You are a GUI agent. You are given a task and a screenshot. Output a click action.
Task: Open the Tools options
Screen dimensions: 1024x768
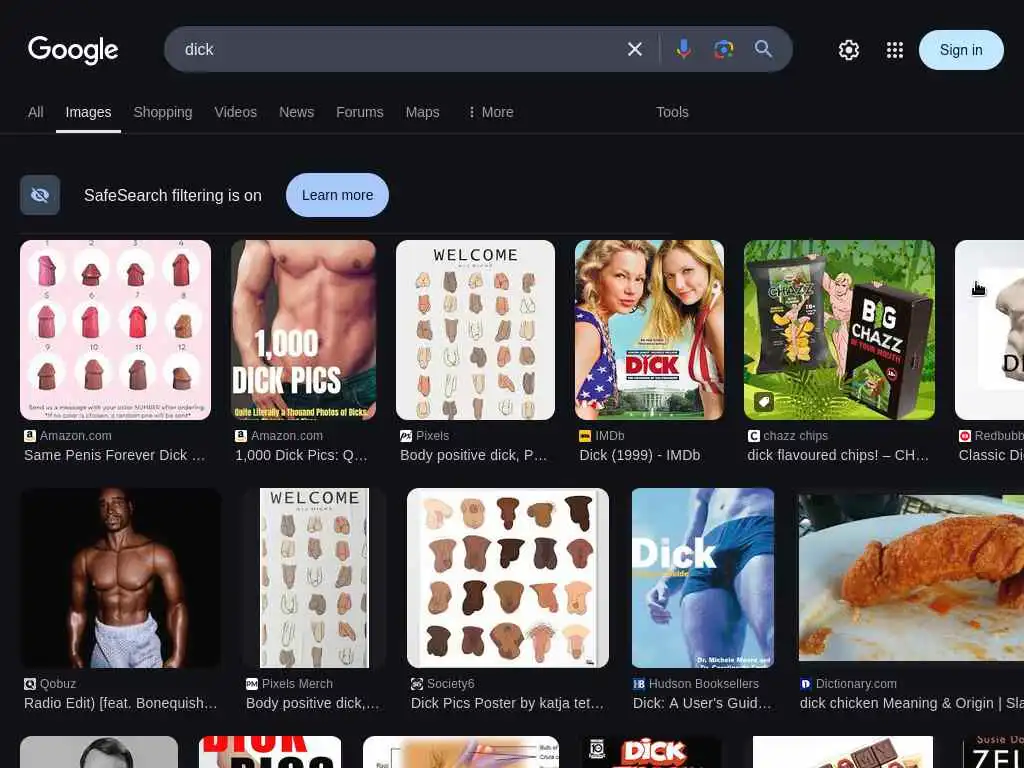[x=672, y=112]
